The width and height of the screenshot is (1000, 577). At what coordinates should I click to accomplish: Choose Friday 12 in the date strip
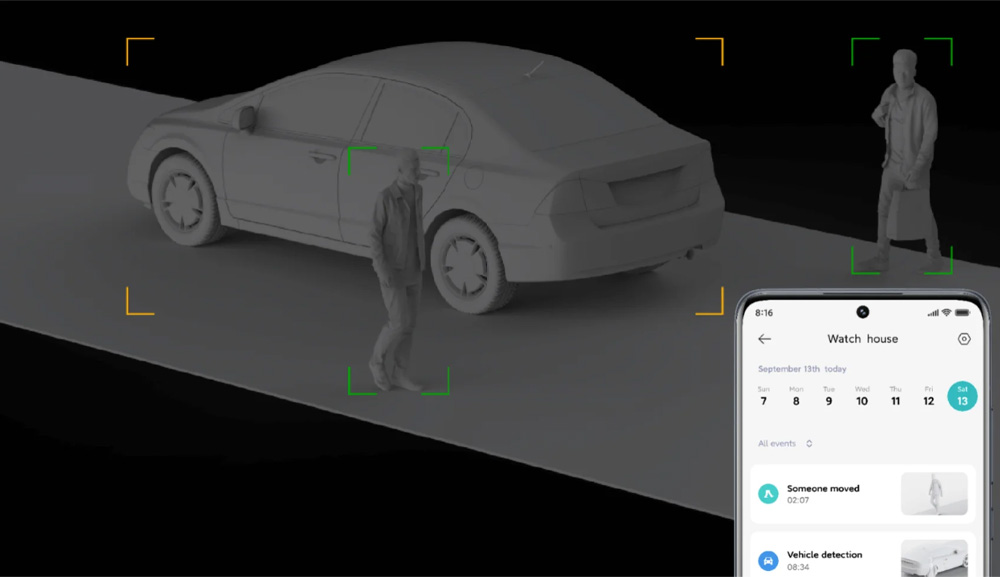click(x=929, y=396)
